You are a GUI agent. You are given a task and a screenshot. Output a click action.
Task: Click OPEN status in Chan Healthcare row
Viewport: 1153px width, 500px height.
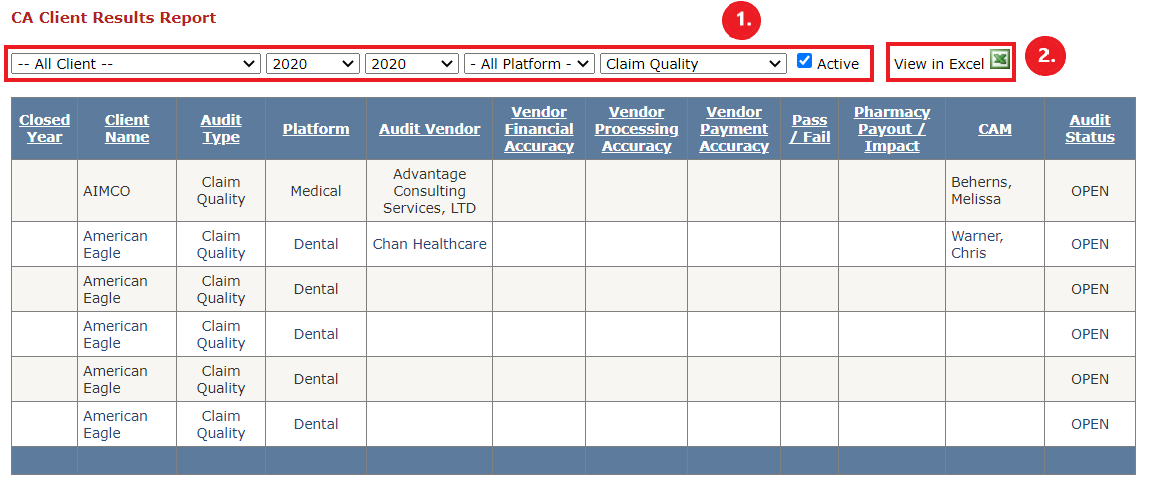tap(1090, 244)
